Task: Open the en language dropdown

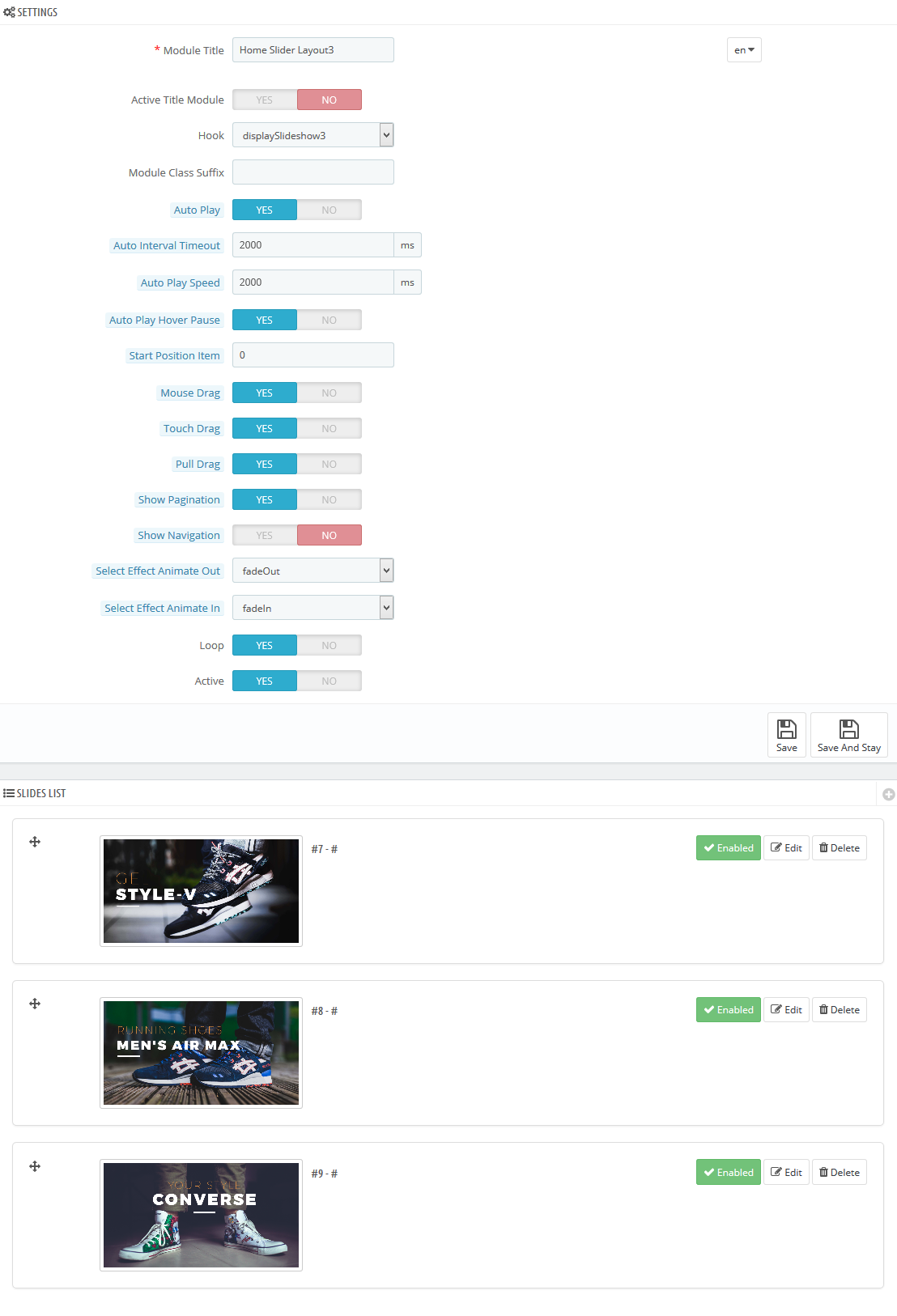Action: pos(744,50)
